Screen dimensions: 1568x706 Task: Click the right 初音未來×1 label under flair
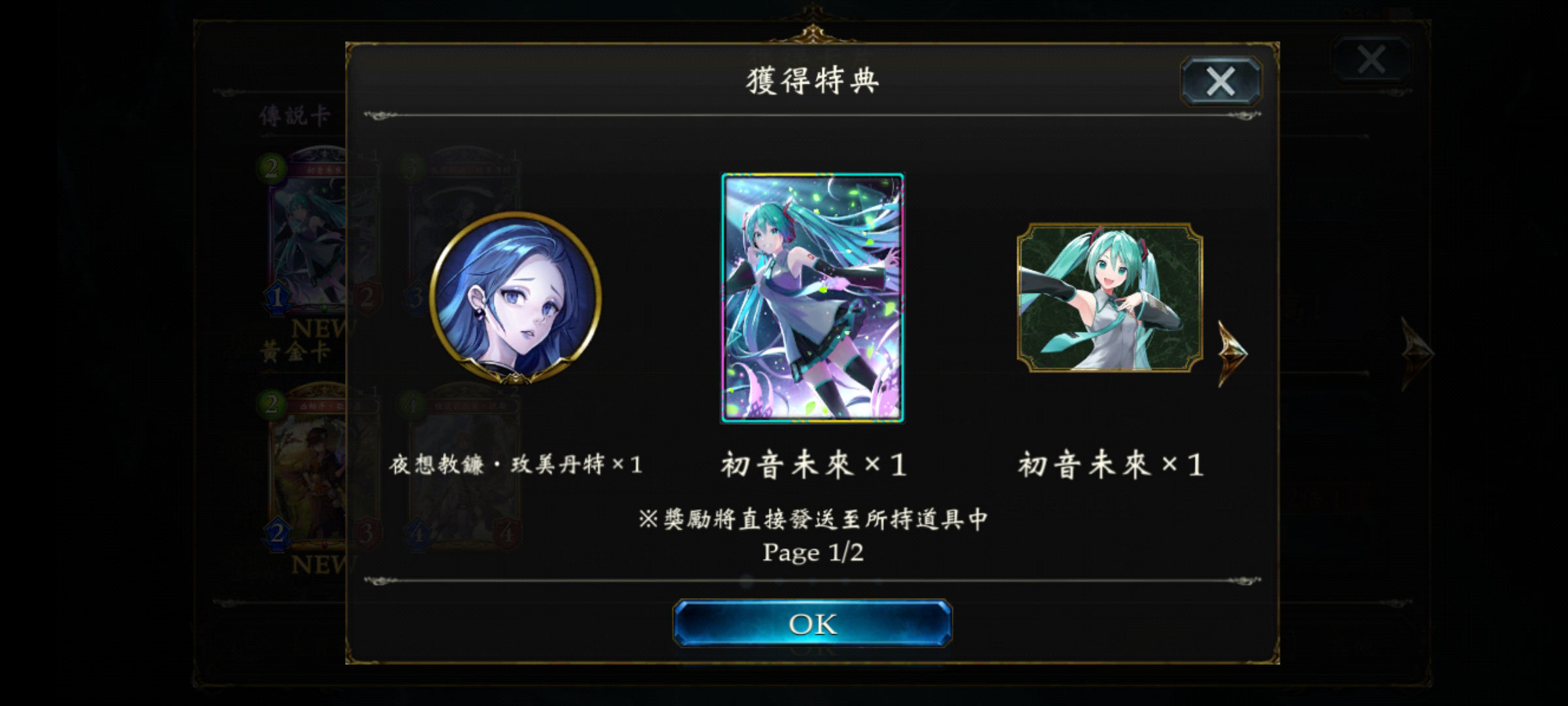coord(1110,465)
